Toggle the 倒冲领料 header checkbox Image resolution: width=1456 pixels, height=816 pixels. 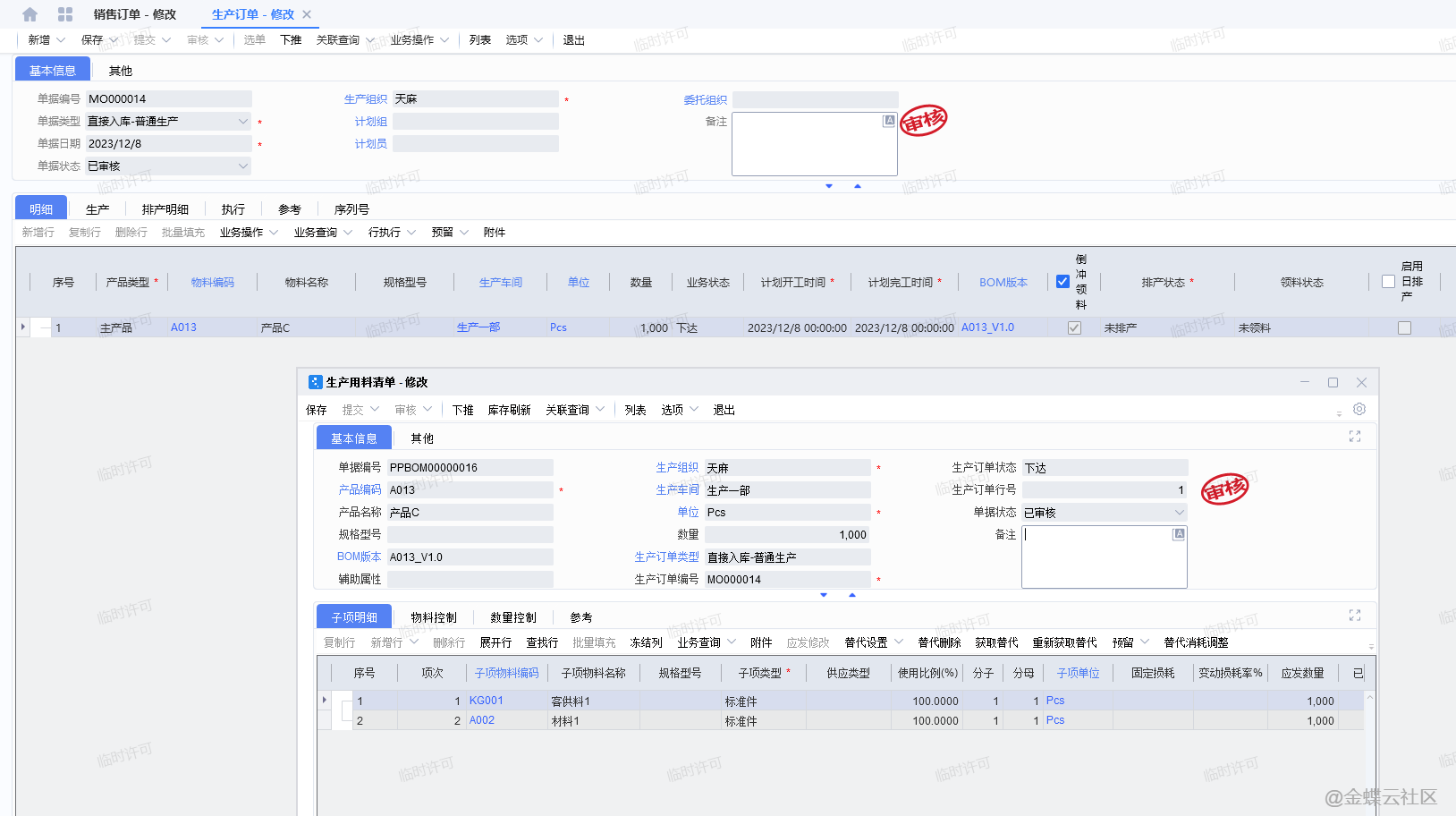point(1062,282)
